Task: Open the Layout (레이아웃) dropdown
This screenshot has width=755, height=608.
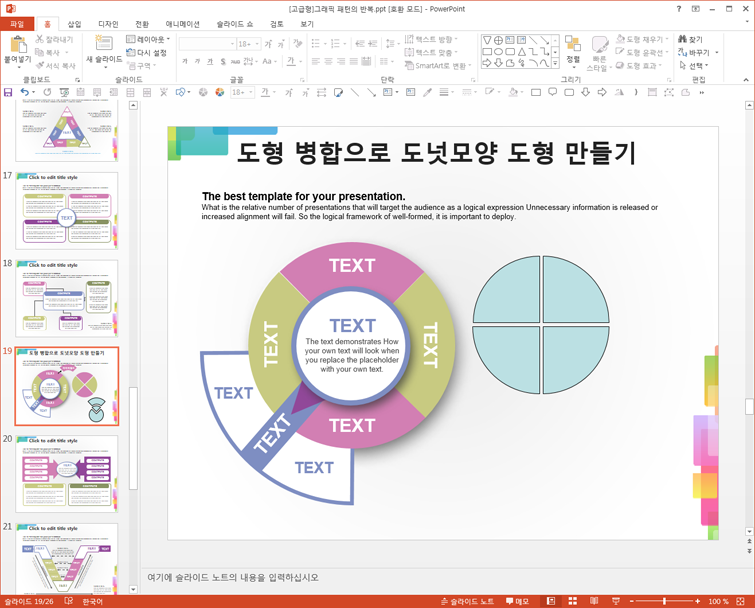Action: (148, 39)
